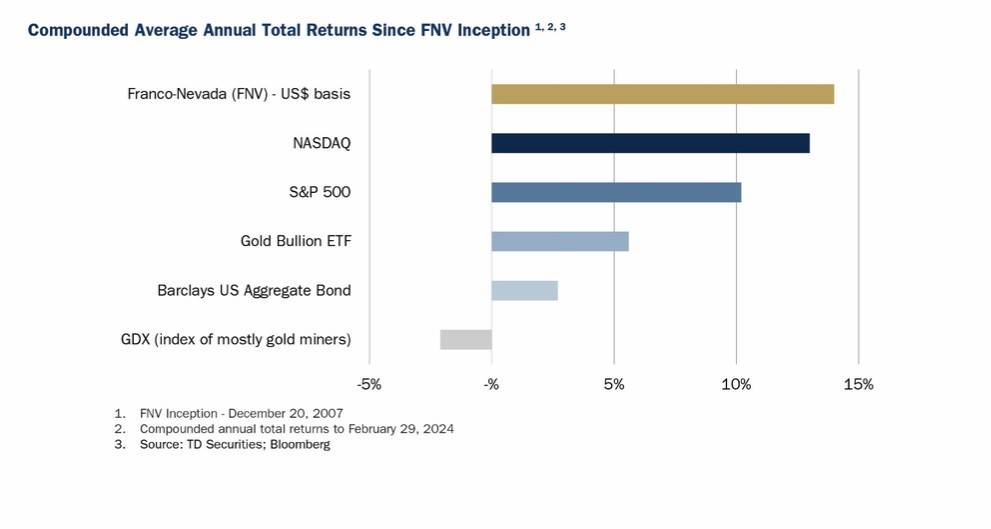Click the Barclays US Aggregate Bond label
Viewport: 991px width, 529px height.
[x=254, y=290]
